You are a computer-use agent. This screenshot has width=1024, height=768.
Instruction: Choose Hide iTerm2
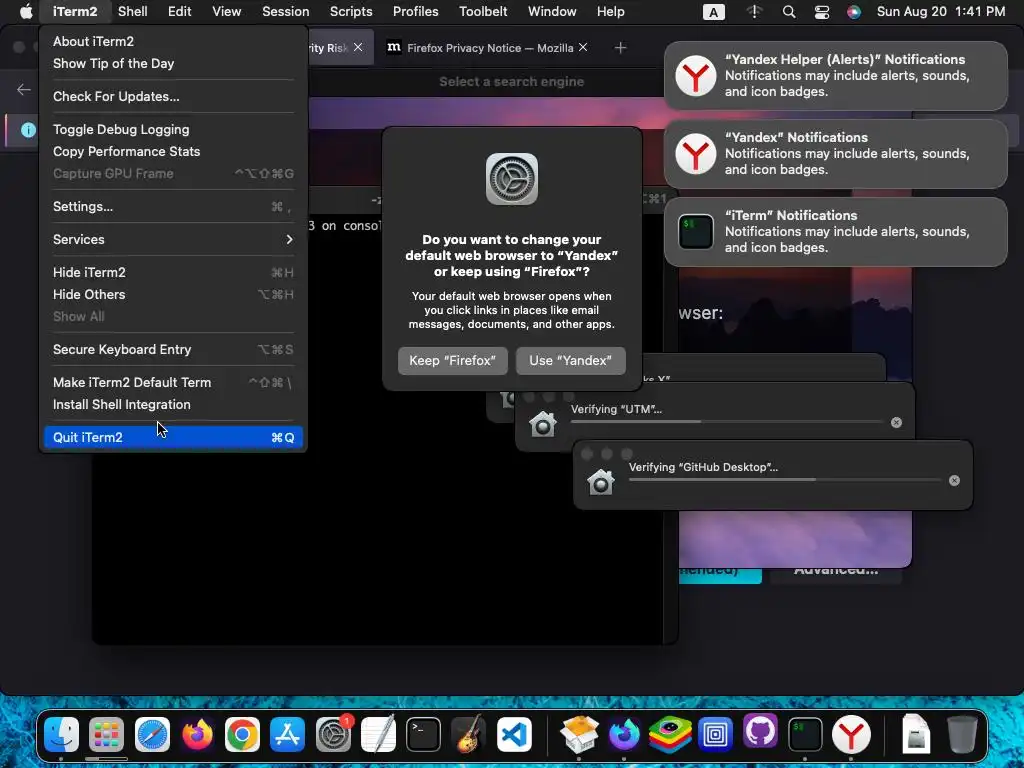pyautogui.click(x=173, y=272)
